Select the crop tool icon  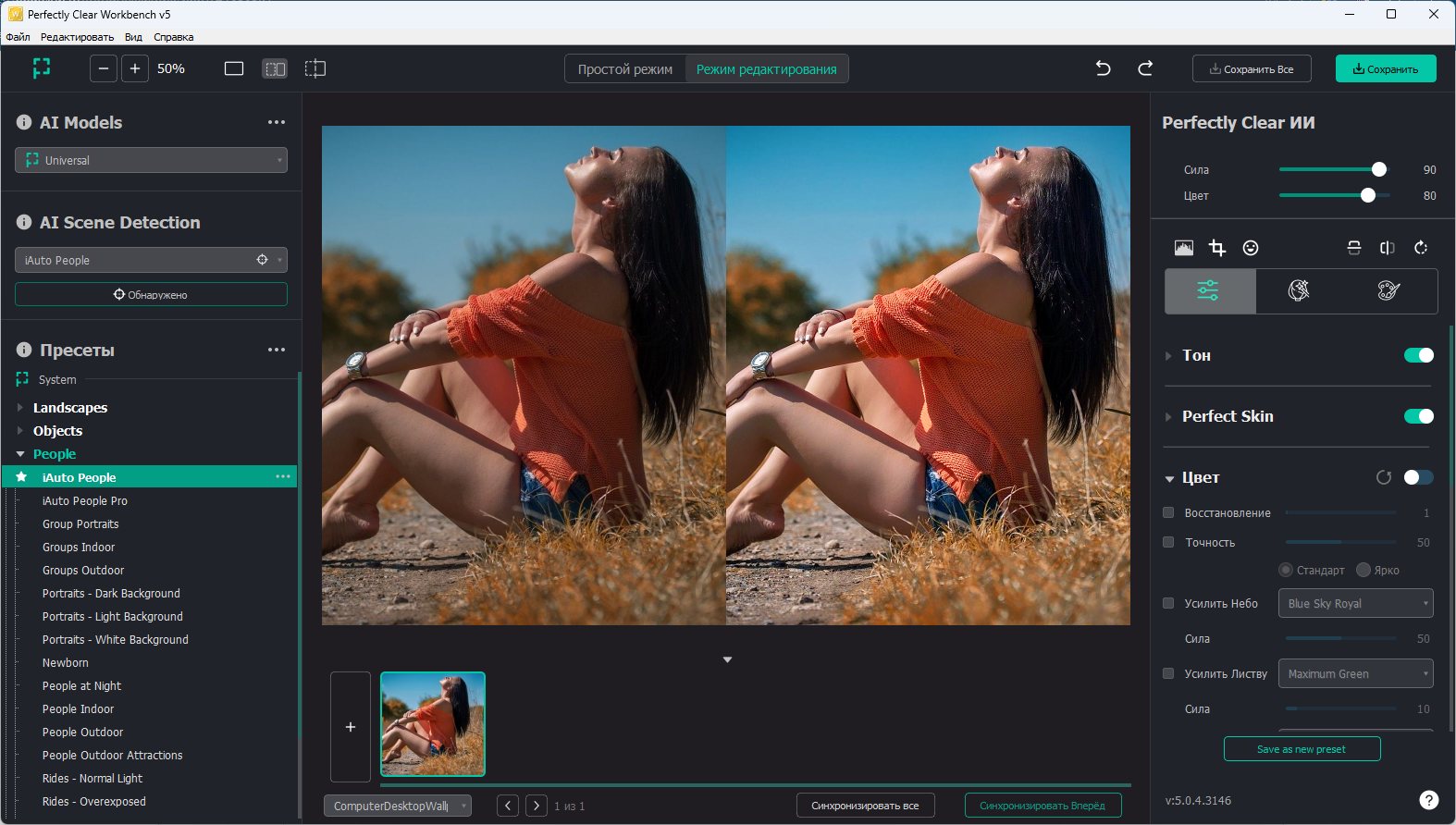point(1217,248)
